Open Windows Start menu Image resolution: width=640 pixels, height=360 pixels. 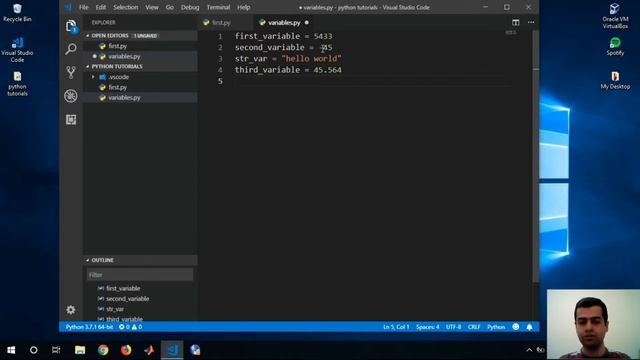pyautogui.click(x=11, y=350)
